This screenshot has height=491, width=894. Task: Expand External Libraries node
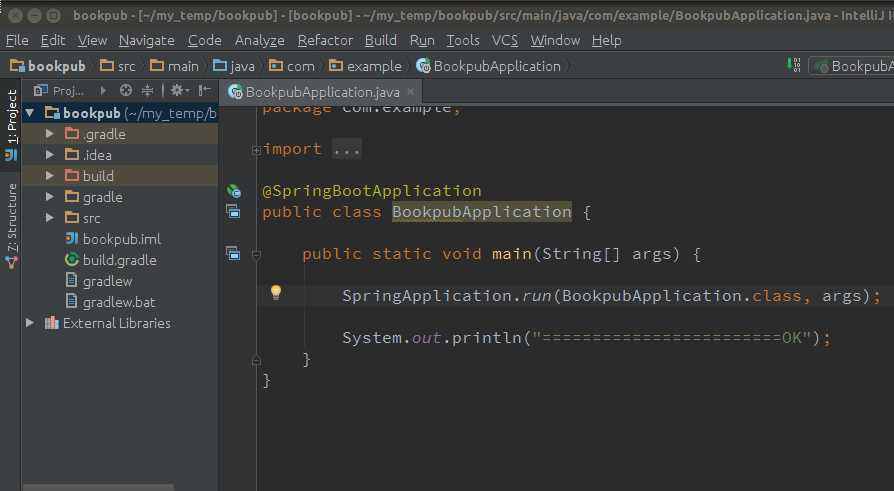pos(30,323)
